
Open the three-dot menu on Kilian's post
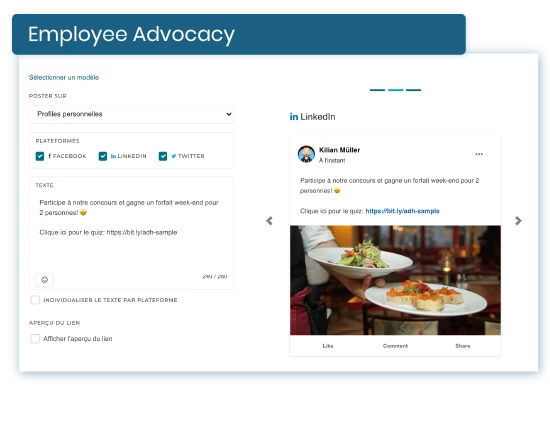pos(479,154)
